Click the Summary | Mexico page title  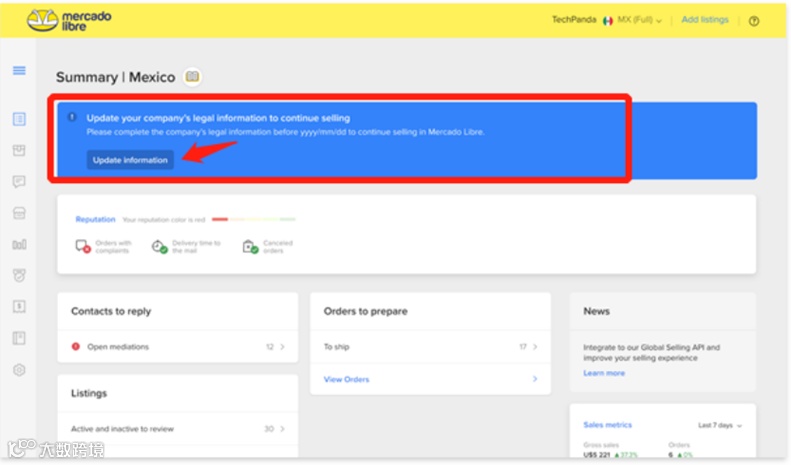(116, 77)
